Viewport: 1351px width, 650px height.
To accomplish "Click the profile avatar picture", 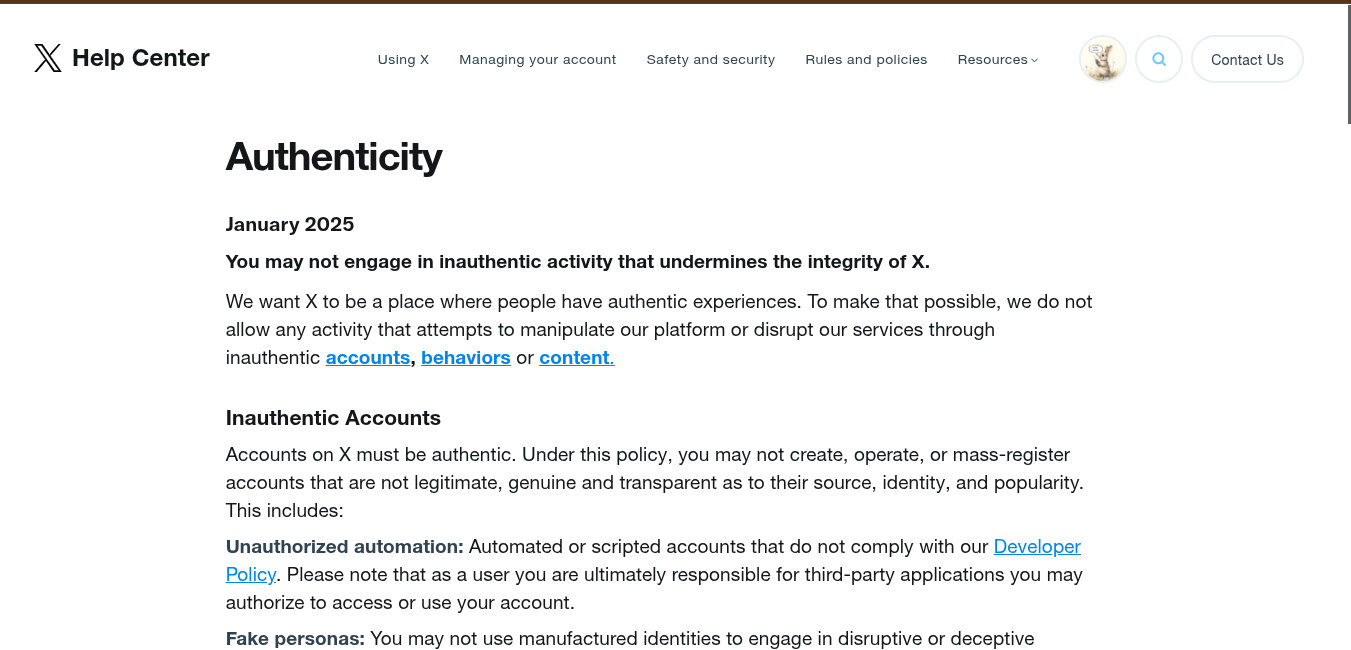I will pyautogui.click(x=1103, y=59).
